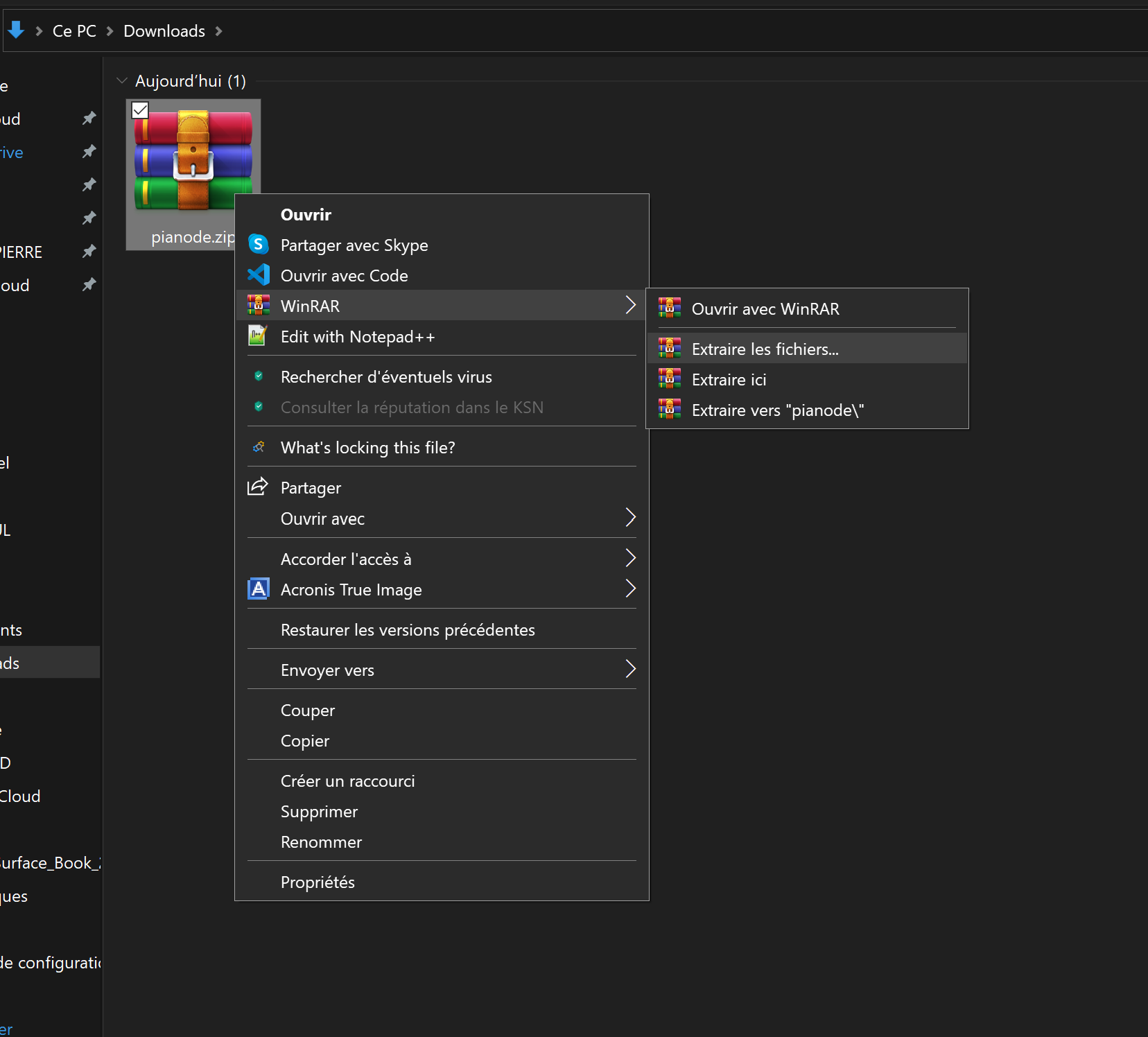
Task: Select the PIERRE sidebar item
Action: click(x=21, y=252)
